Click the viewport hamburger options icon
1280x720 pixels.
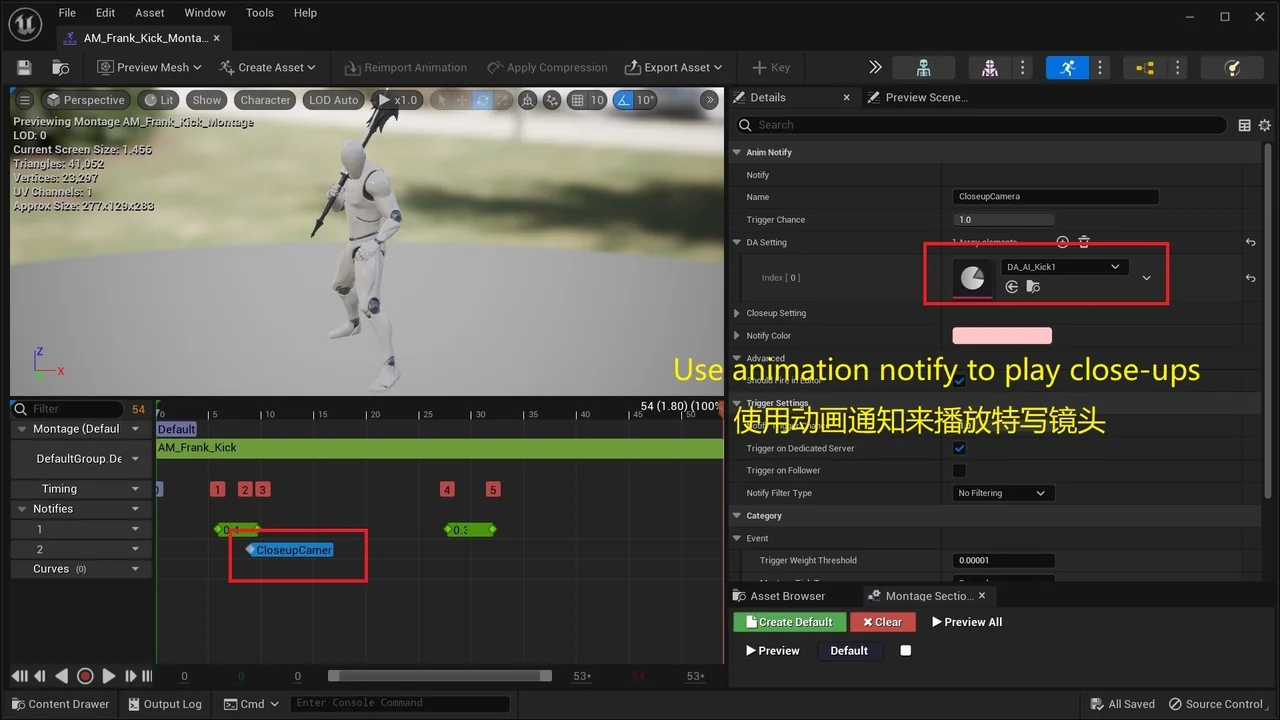click(x=25, y=100)
